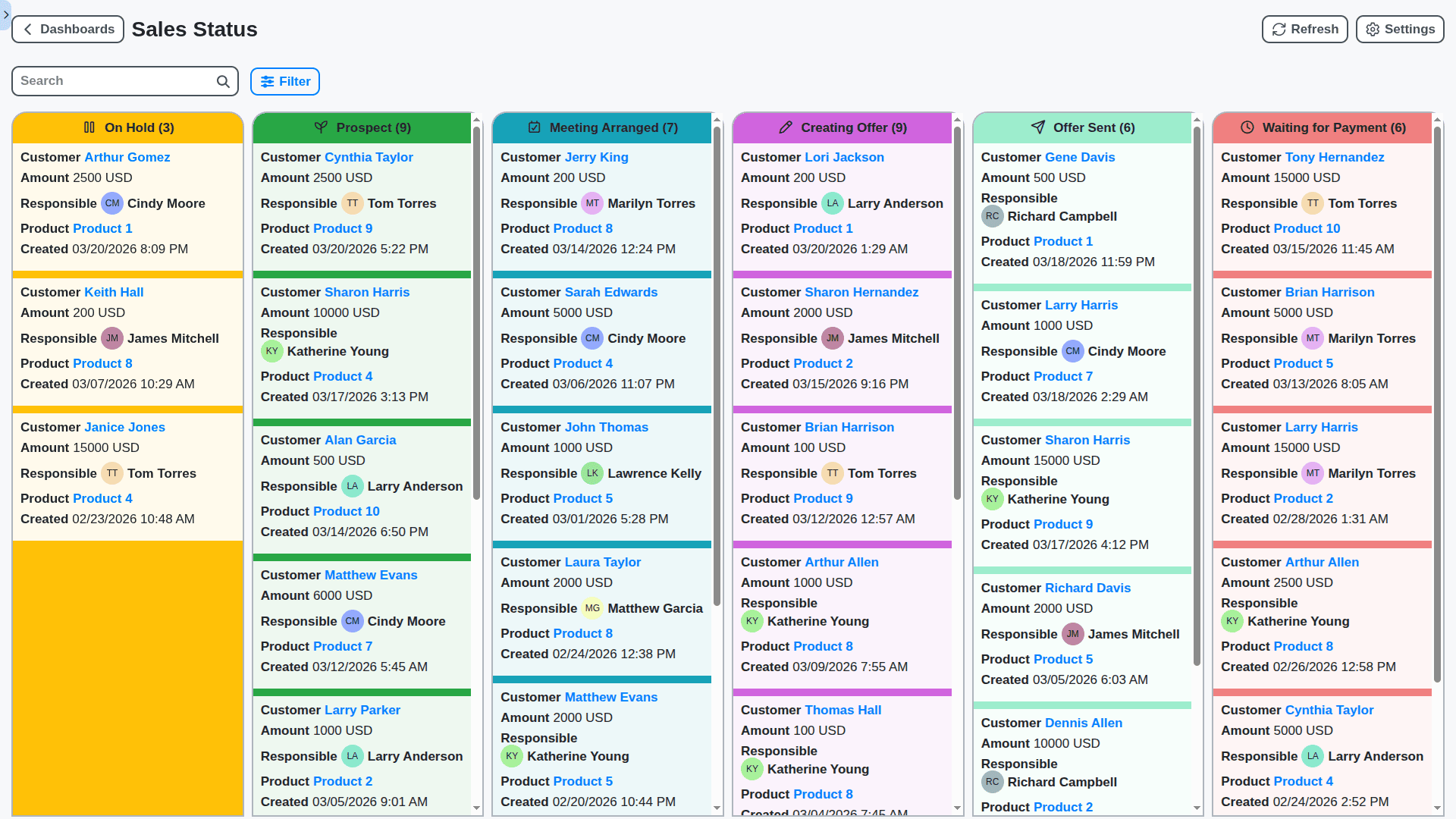Screen dimensions: 1456x819
Task: Open Settings with the gear button
Action: tap(1399, 29)
